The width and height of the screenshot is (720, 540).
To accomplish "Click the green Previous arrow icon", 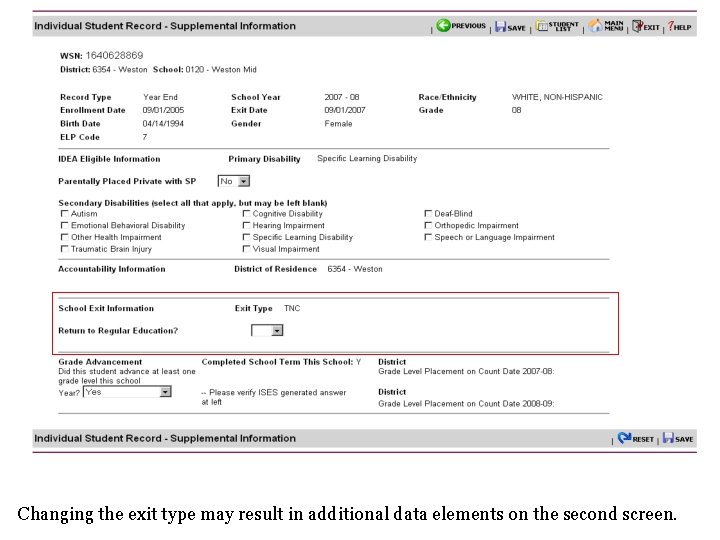I will tap(443, 25).
